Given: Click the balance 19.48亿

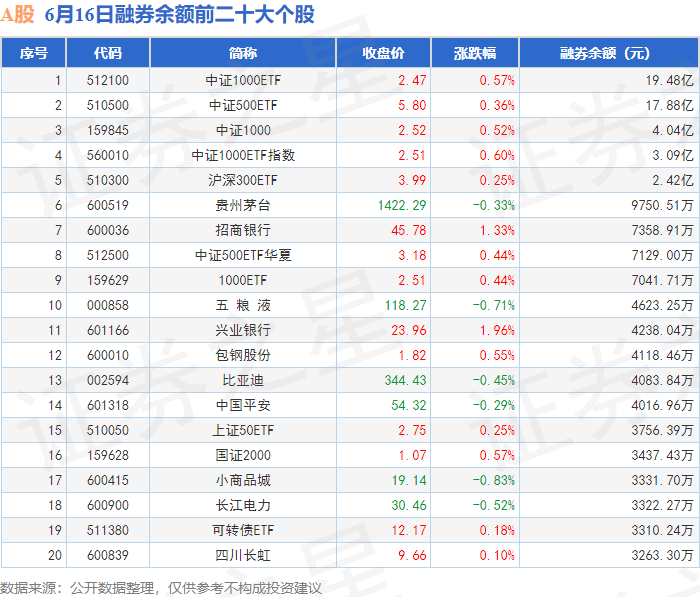Looking at the screenshot, I should tap(669, 80).
